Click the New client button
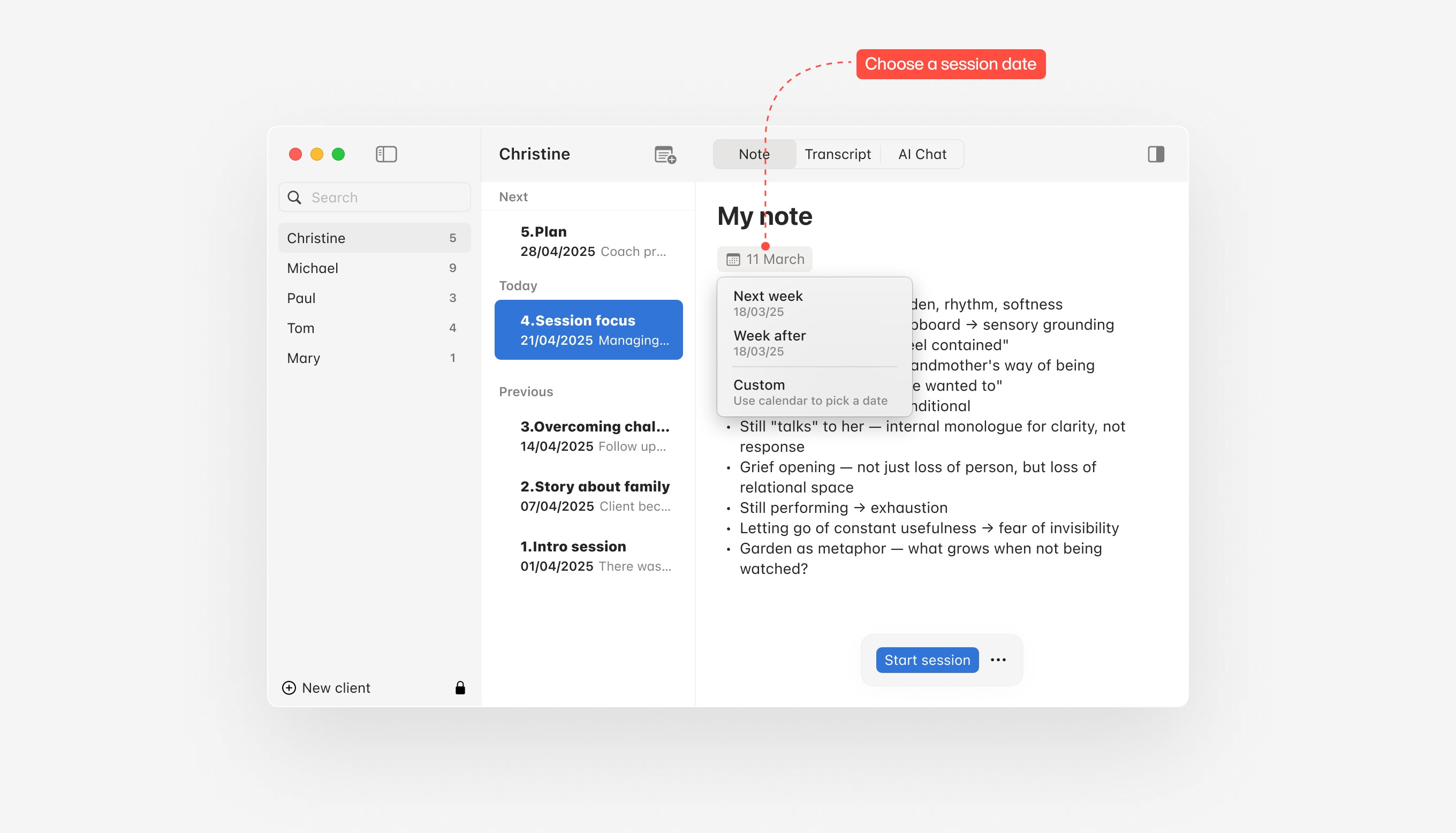 click(x=335, y=688)
